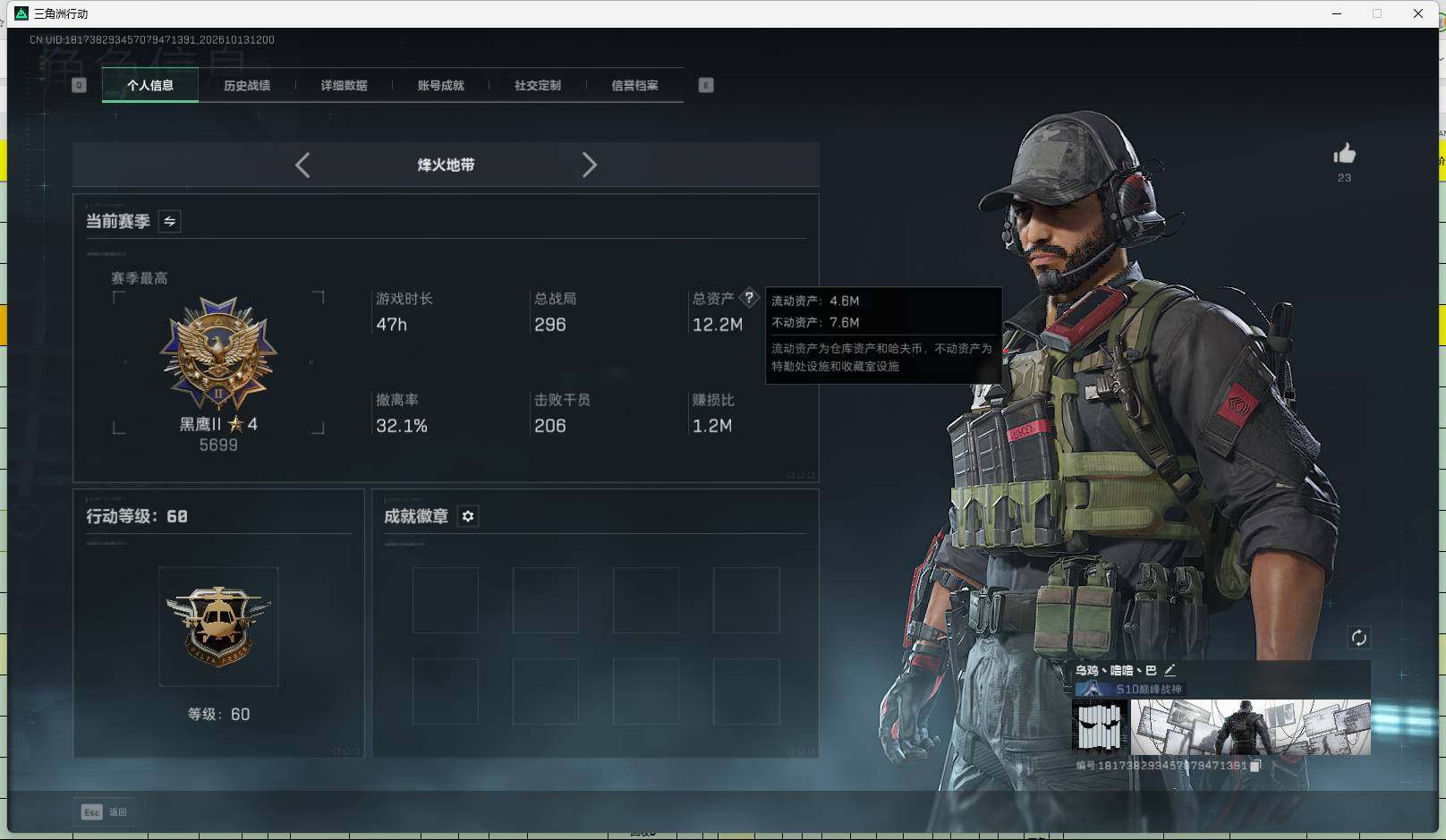Open the 个人信息 tab
This screenshot has width=1446, height=840.
pos(150,86)
